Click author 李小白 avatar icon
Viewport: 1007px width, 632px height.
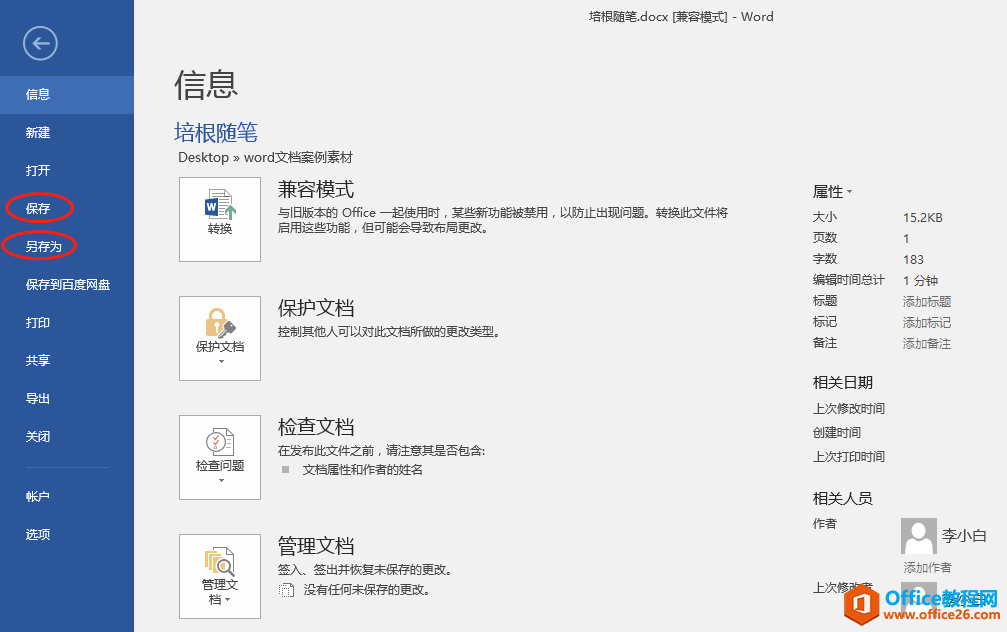pyautogui.click(x=918, y=536)
